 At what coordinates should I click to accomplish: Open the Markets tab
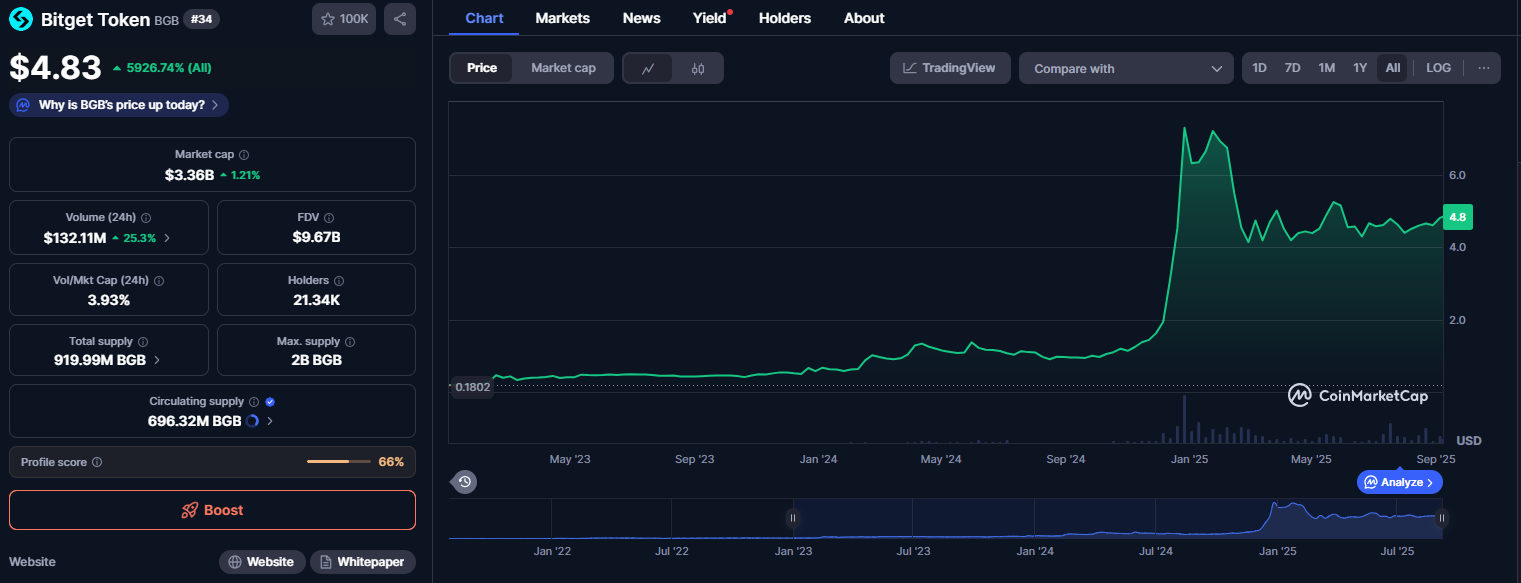coord(563,18)
